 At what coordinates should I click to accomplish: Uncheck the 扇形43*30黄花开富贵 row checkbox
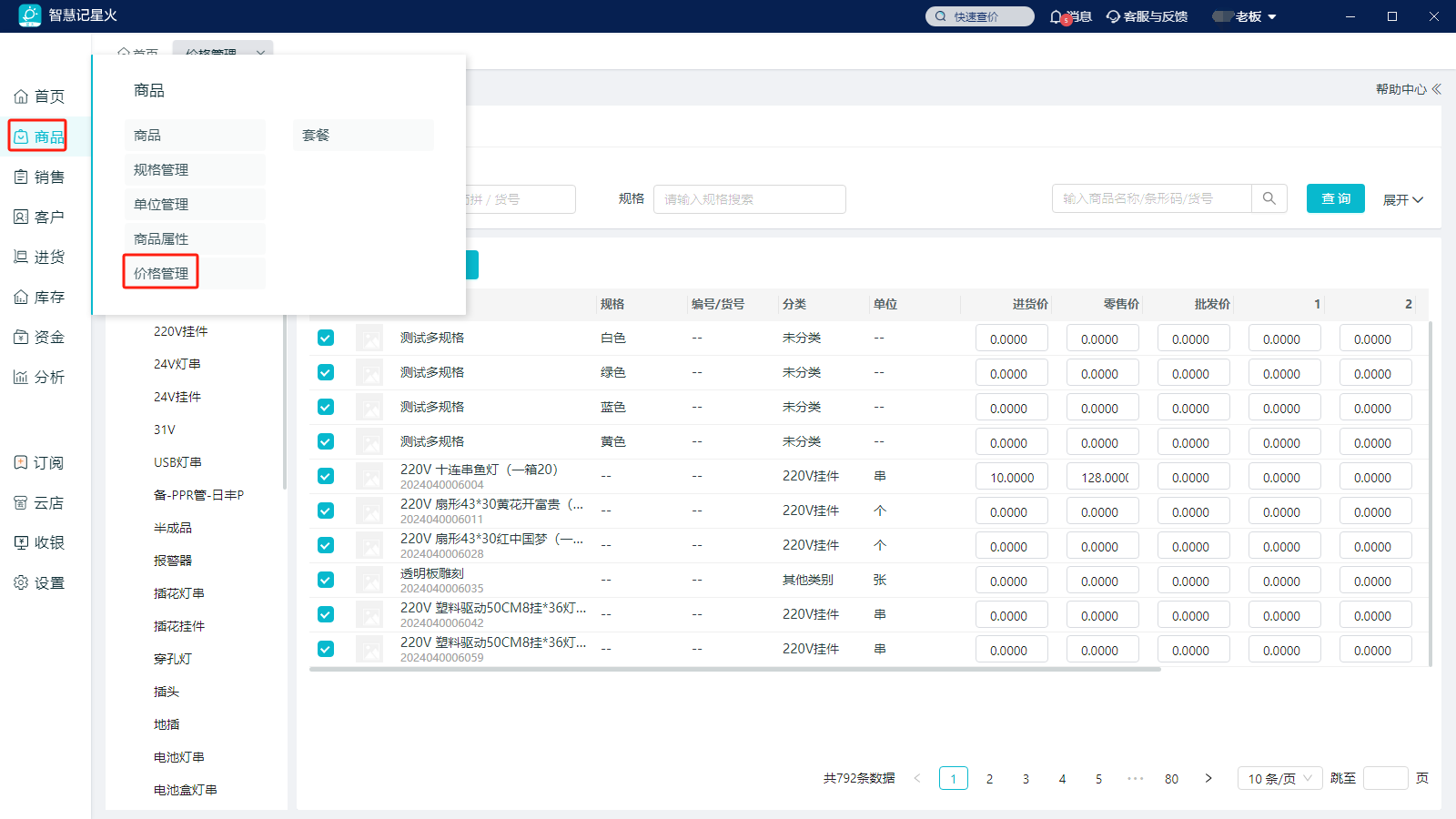click(x=326, y=511)
